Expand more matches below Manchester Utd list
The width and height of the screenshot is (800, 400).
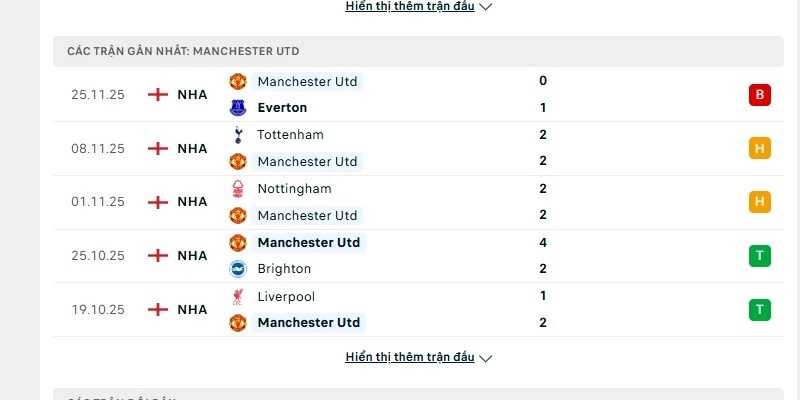coord(411,357)
